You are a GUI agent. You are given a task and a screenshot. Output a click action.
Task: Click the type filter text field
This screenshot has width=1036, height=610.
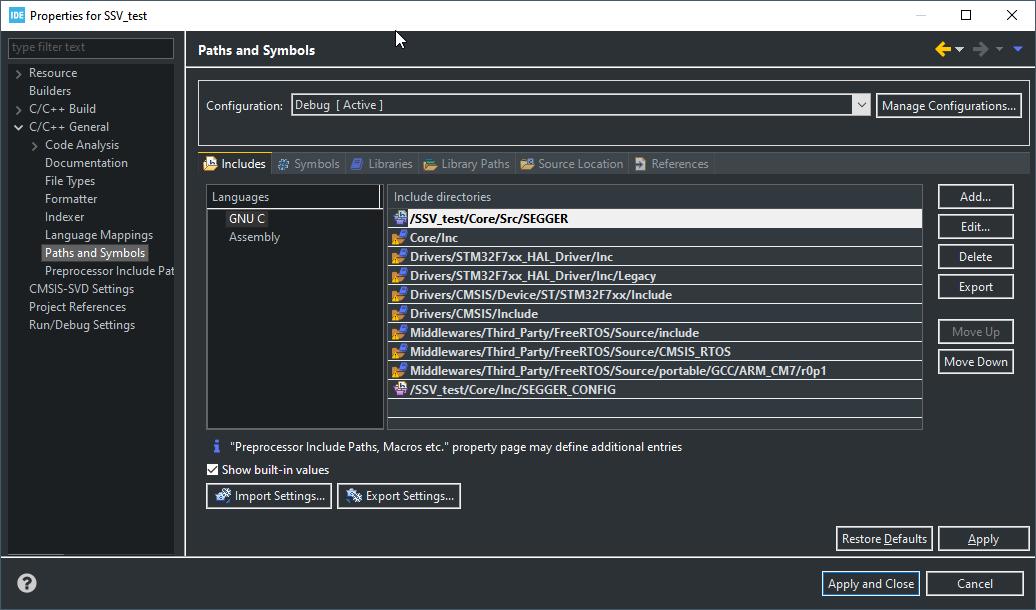click(90, 47)
